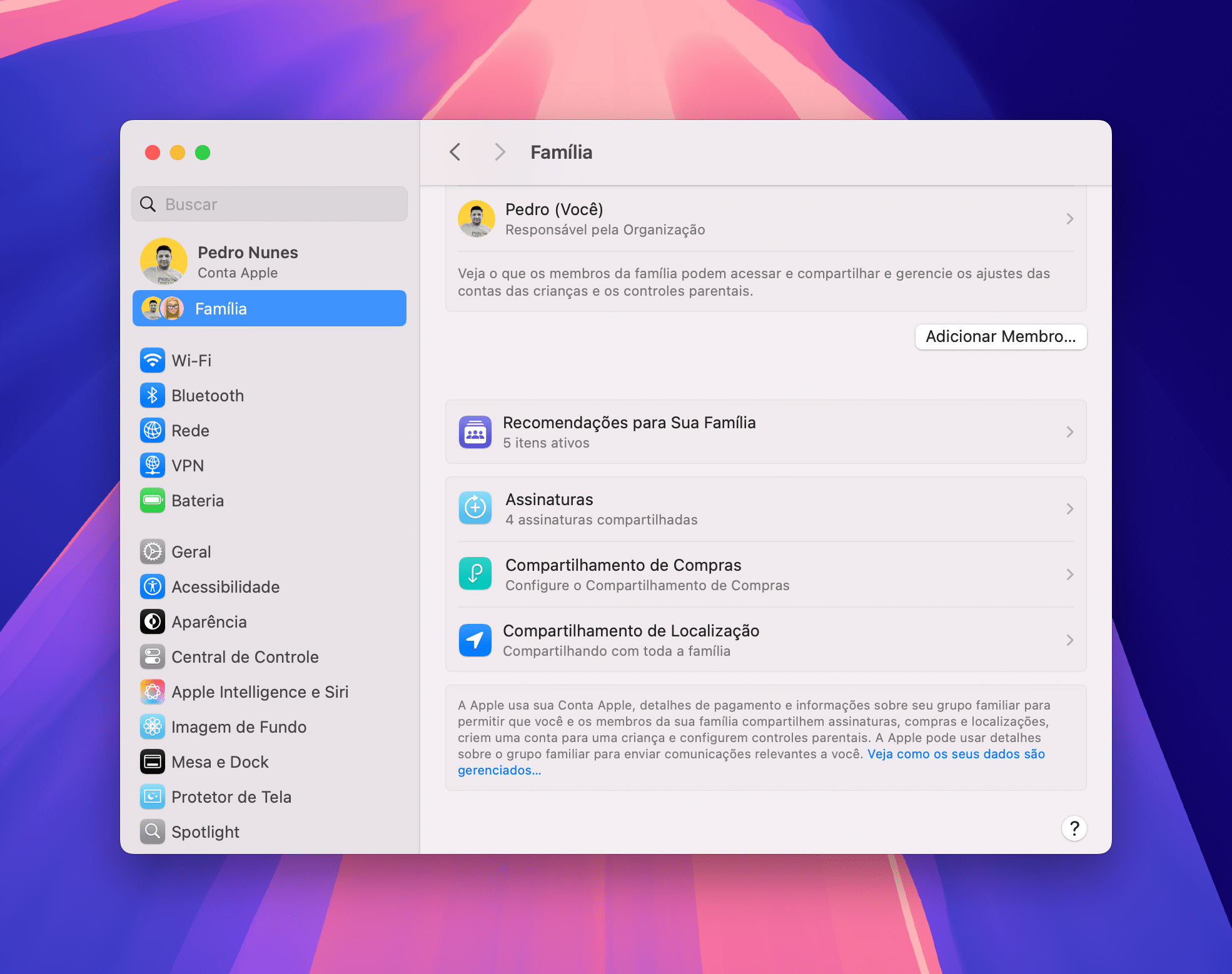The image size is (1232, 974).
Task: Minimize the window with the yellow button
Action: (x=178, y=153)
